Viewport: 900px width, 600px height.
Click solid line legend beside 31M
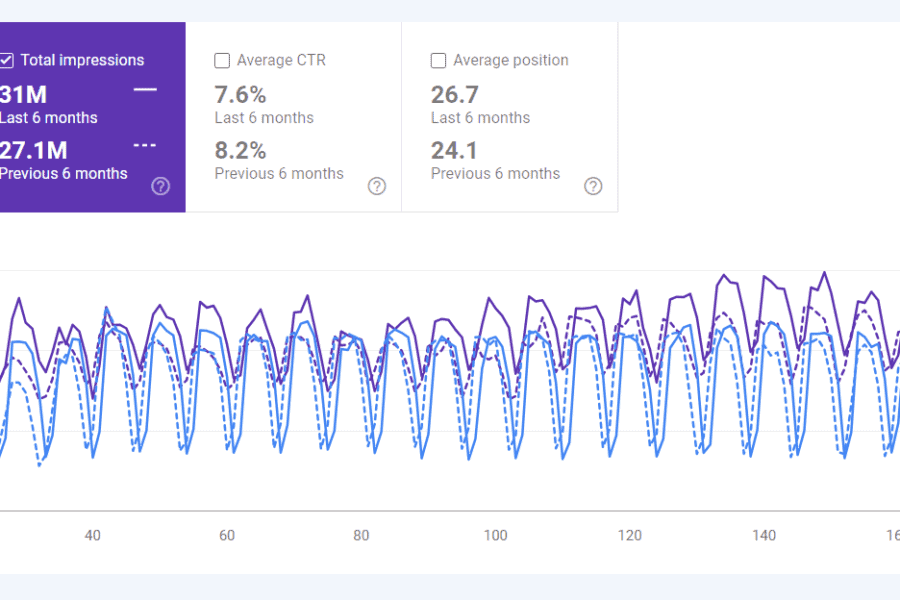[145, 90]
